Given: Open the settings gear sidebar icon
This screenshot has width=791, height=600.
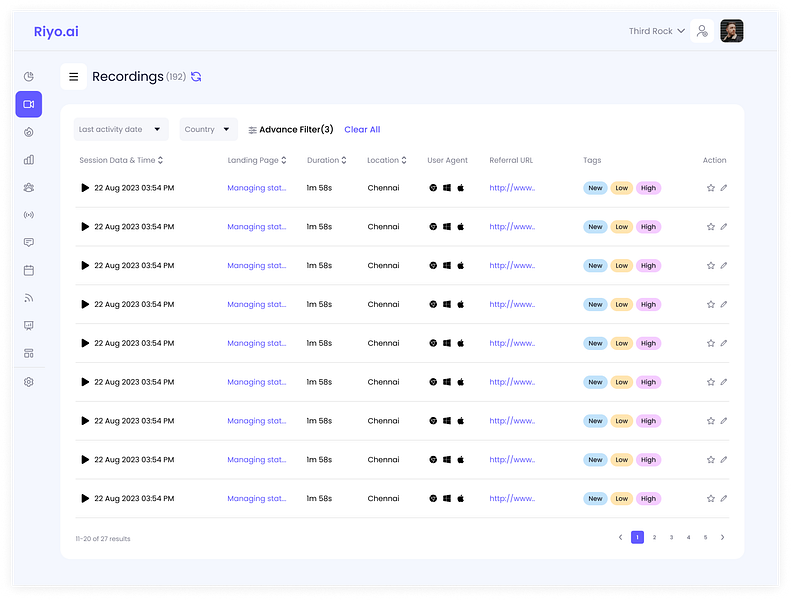Looking at the screenshot, I should [x=29, y=382].
